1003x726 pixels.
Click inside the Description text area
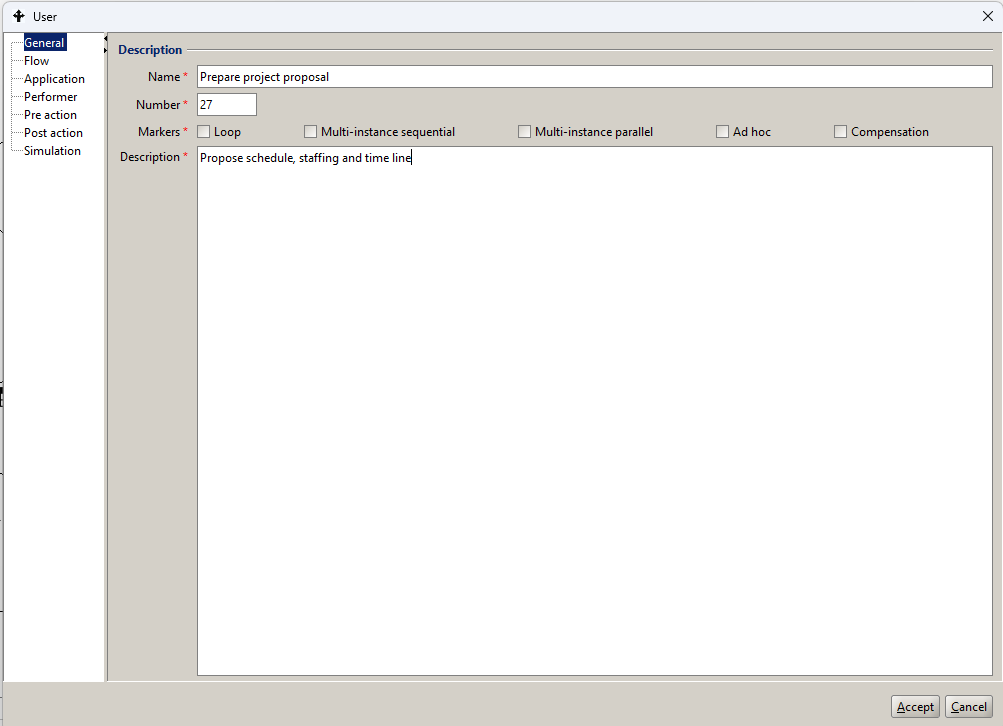click(x=594, y=410)
